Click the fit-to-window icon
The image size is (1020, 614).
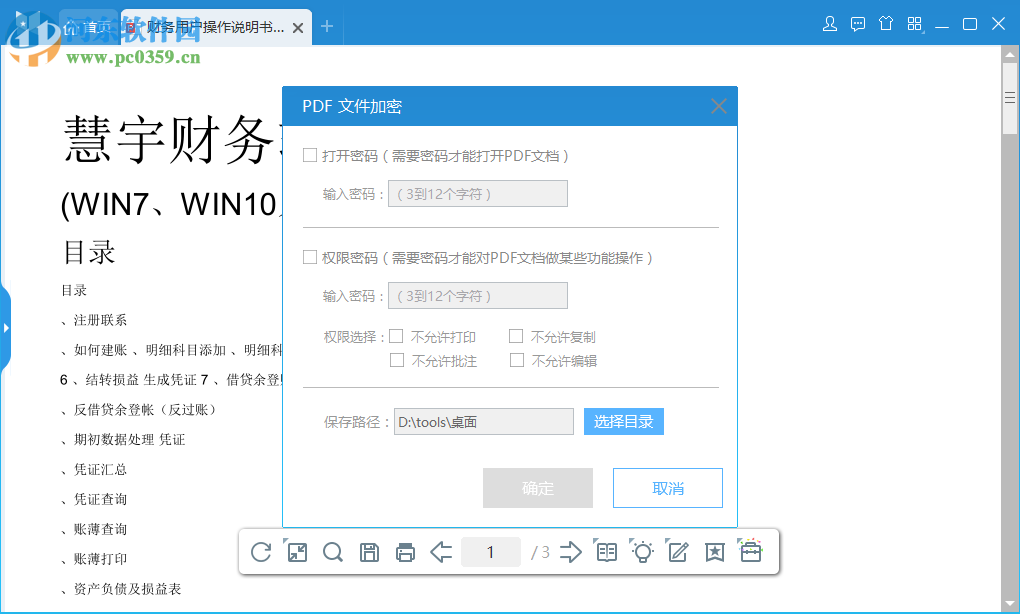297,551
